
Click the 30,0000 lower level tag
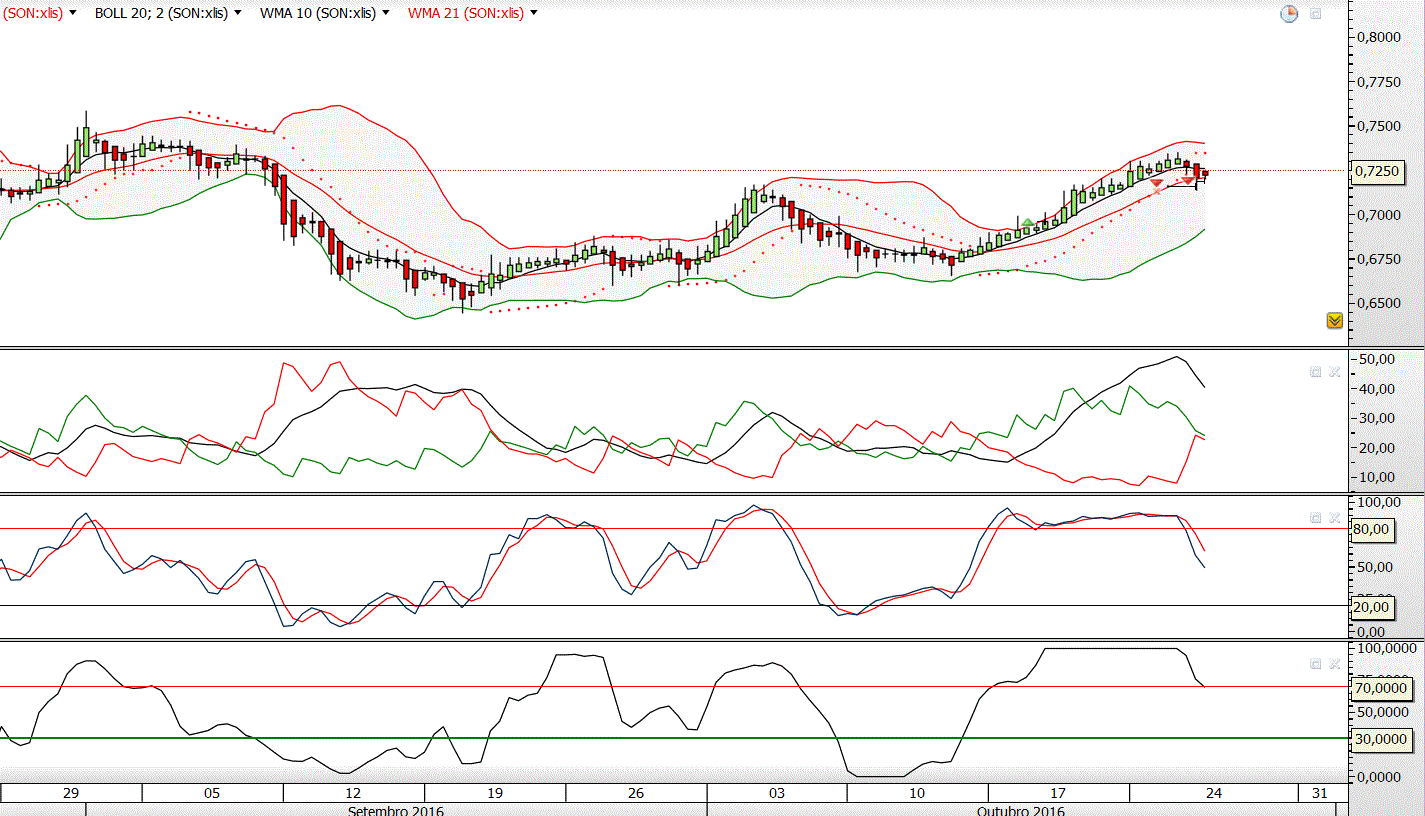pos(1380,739)
